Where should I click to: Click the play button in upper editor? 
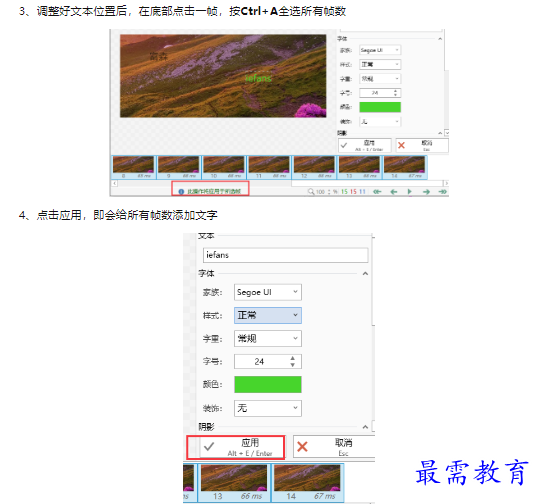pyautogui.click(x=410, y=192)
